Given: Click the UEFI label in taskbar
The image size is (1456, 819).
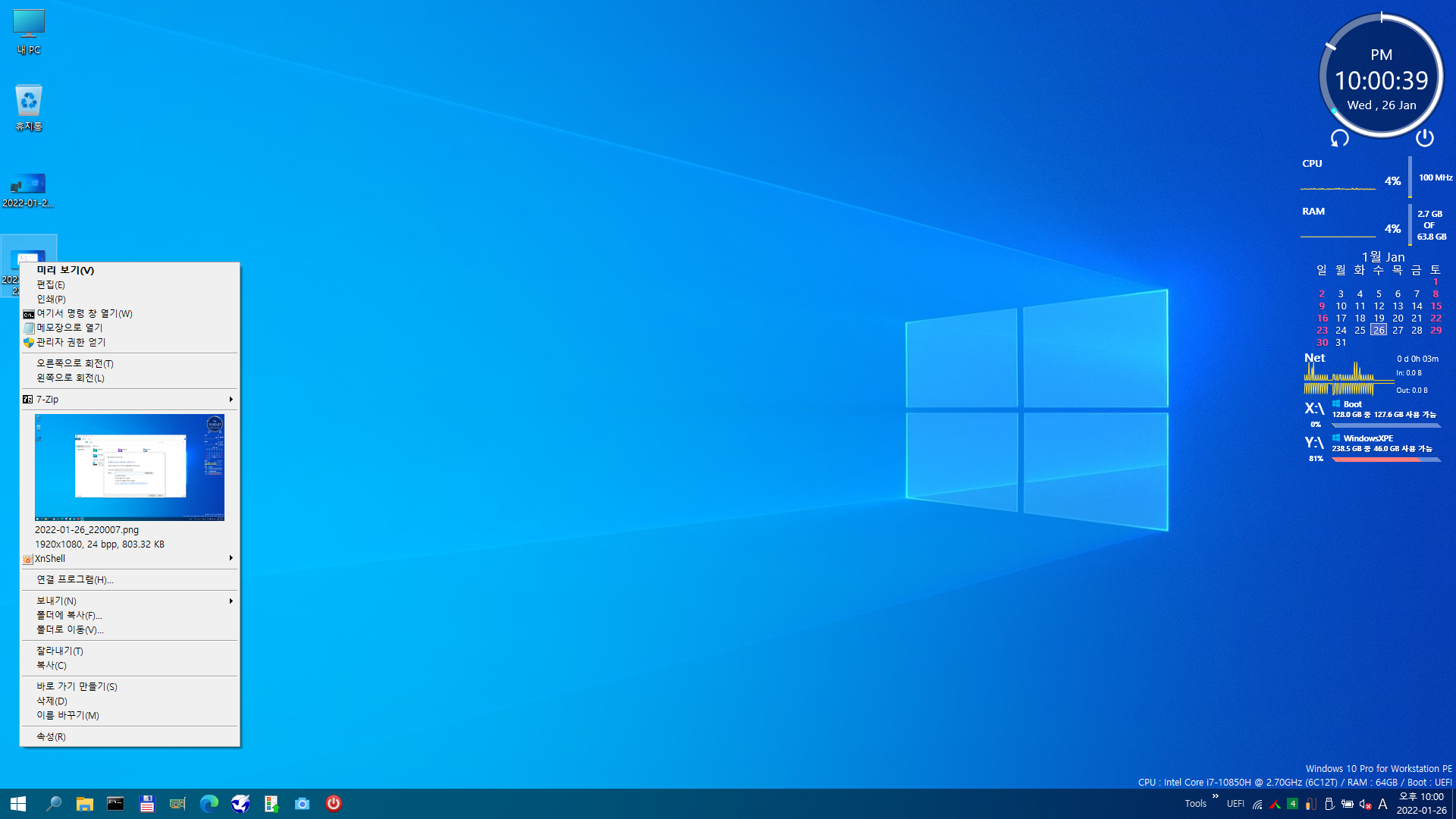Looking at the screenshot, I should (x=1235, y=804).
